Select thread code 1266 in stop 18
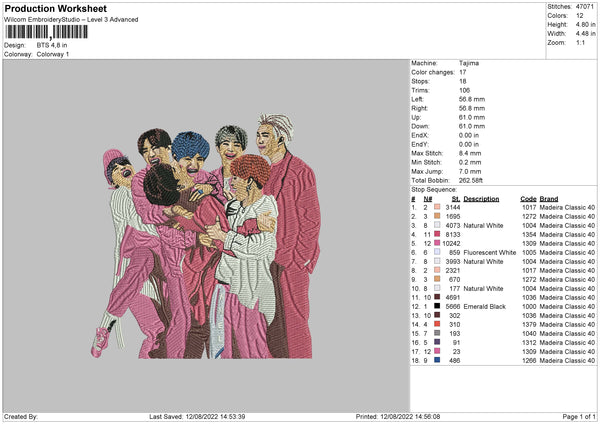 [529, 360]
